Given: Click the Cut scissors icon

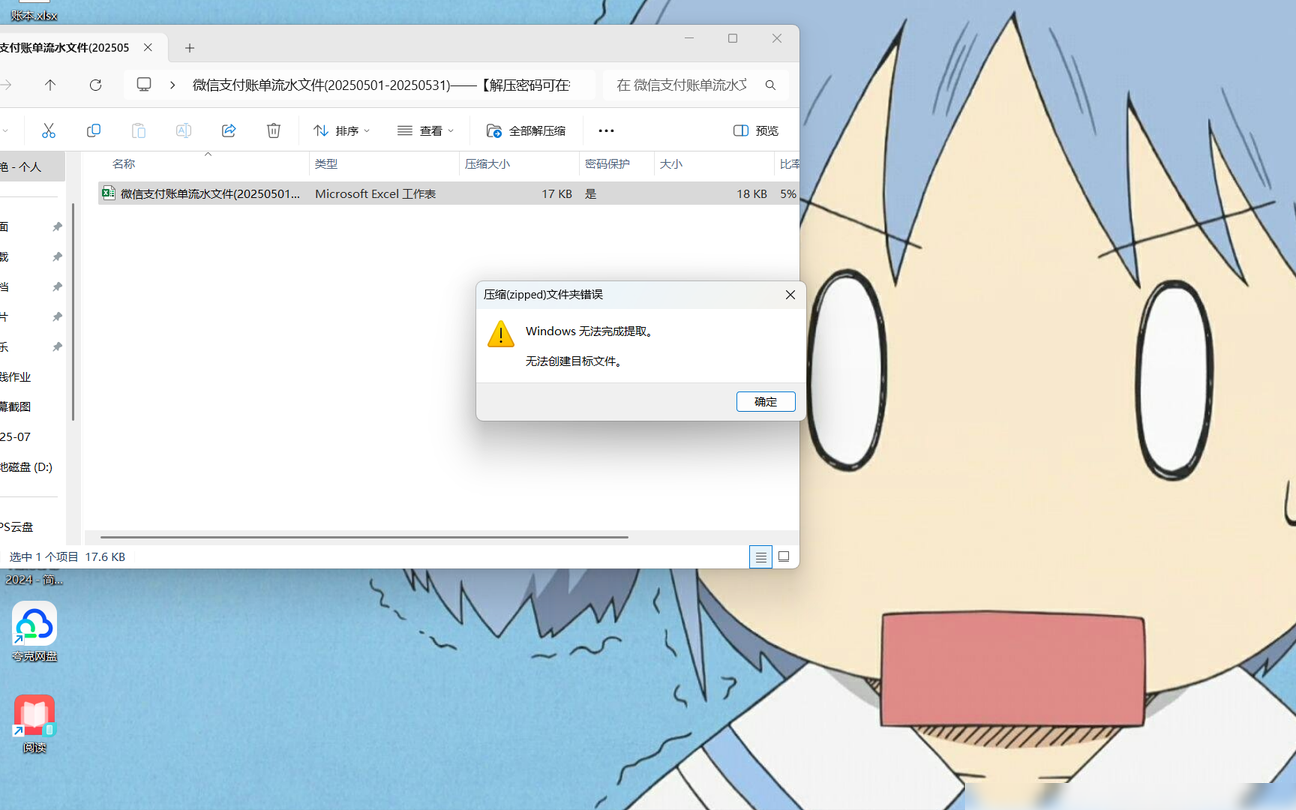Looking at the screenshot, I should pos(48,131).
